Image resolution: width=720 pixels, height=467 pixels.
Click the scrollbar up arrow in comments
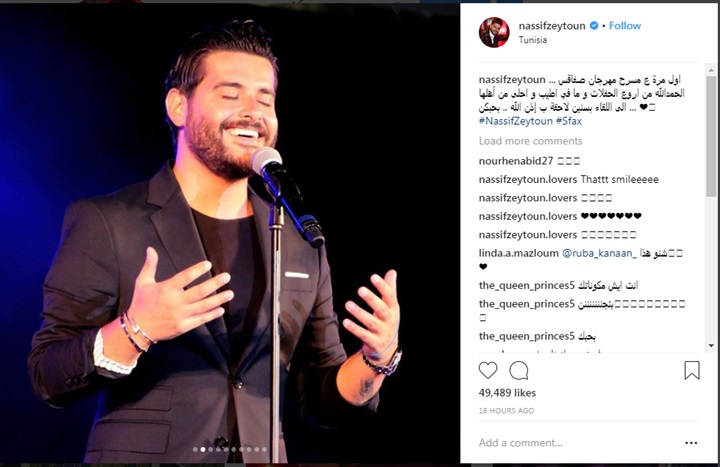(711, 70)
